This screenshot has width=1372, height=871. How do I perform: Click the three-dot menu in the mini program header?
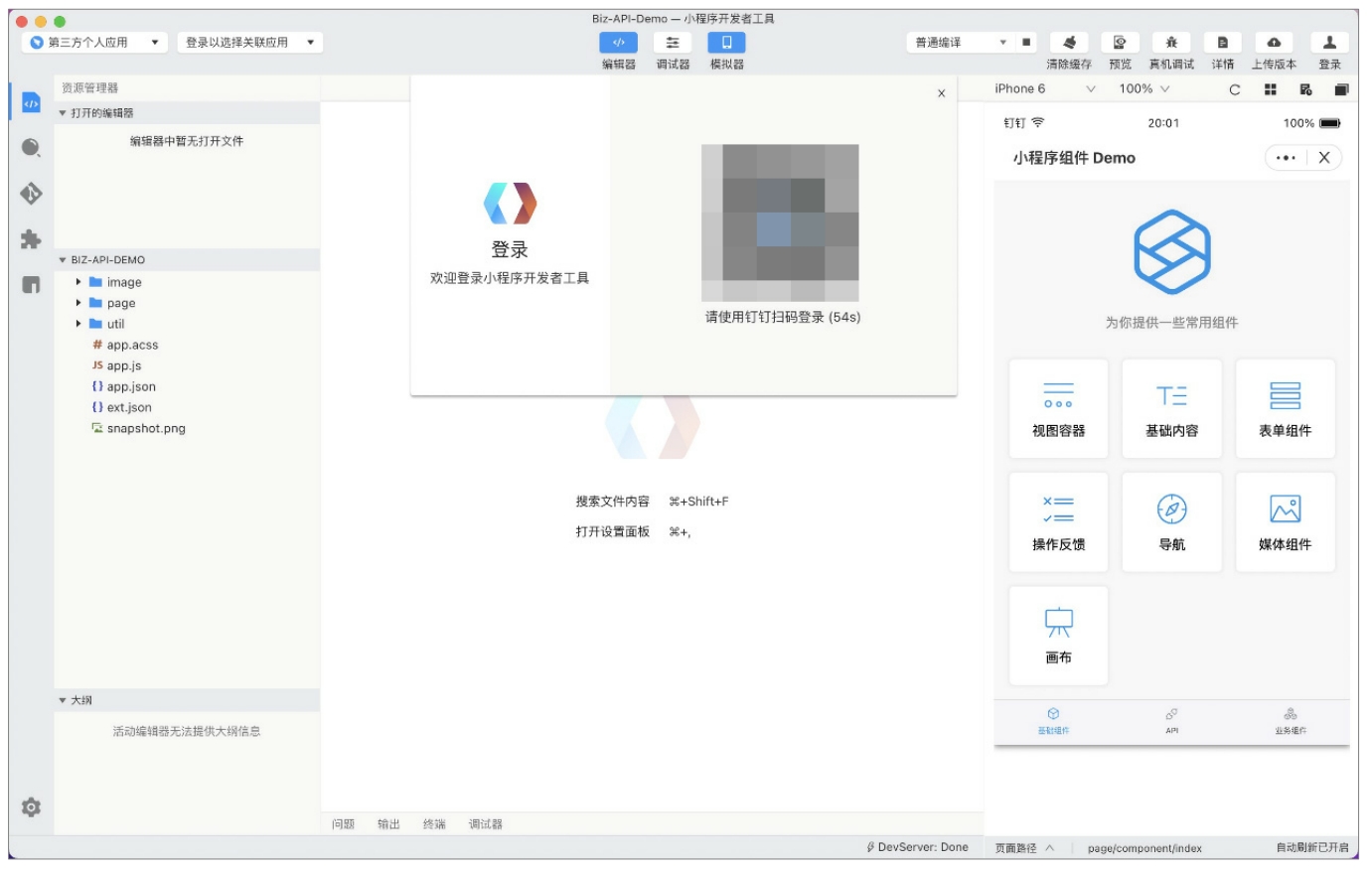1286,158
